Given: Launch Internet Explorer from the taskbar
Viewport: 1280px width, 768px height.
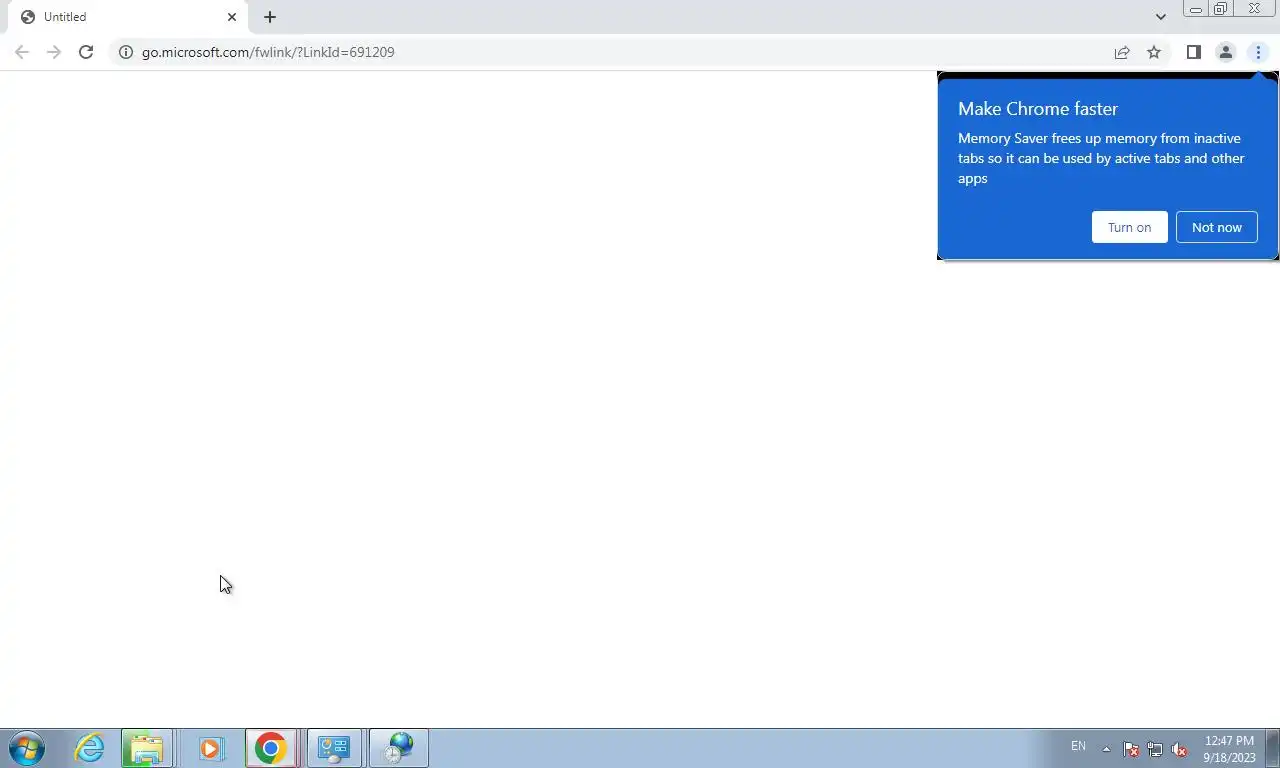Looking at the screenshot, I should point(89,748).
